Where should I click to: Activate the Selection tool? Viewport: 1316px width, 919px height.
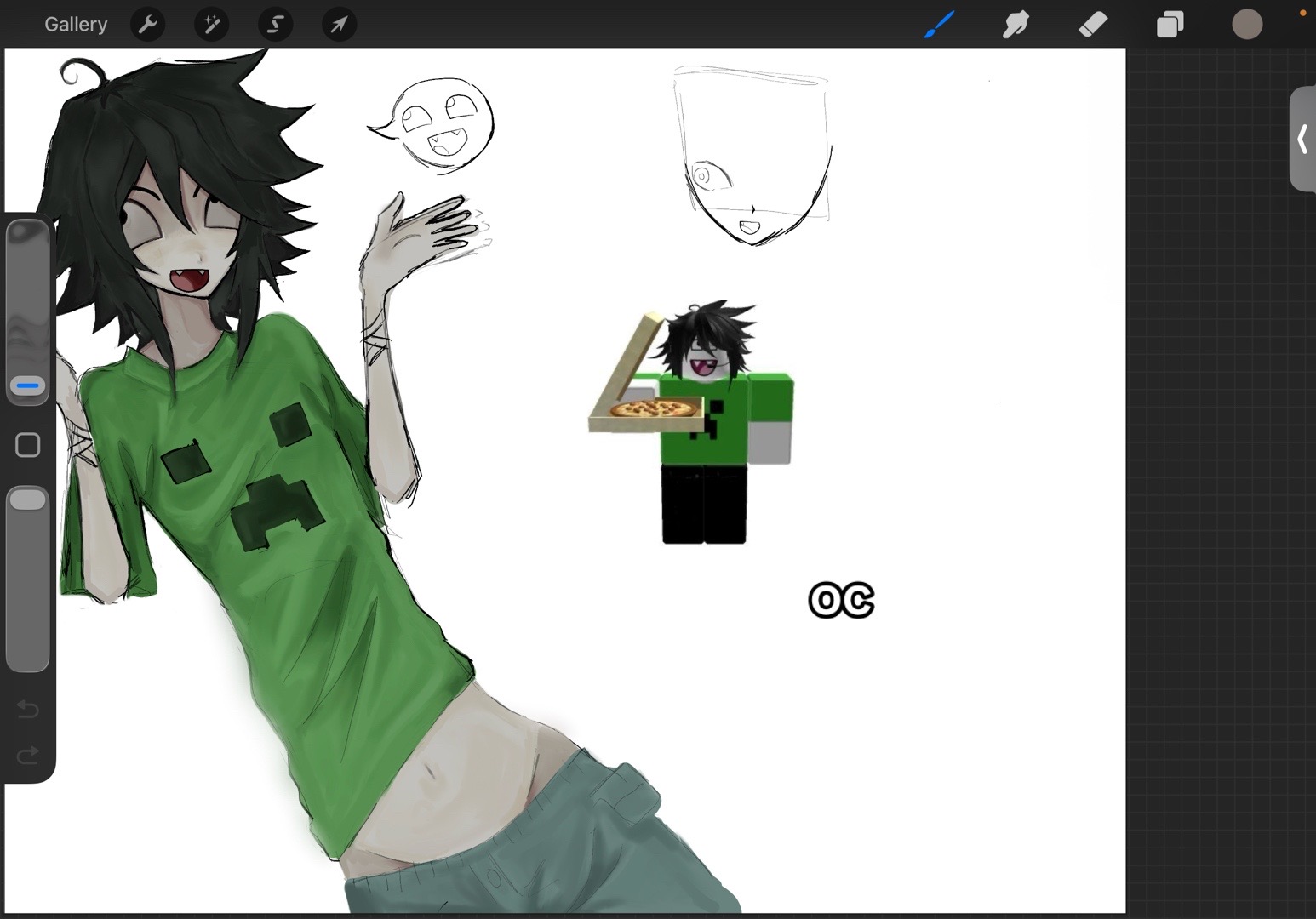point(276,25)
